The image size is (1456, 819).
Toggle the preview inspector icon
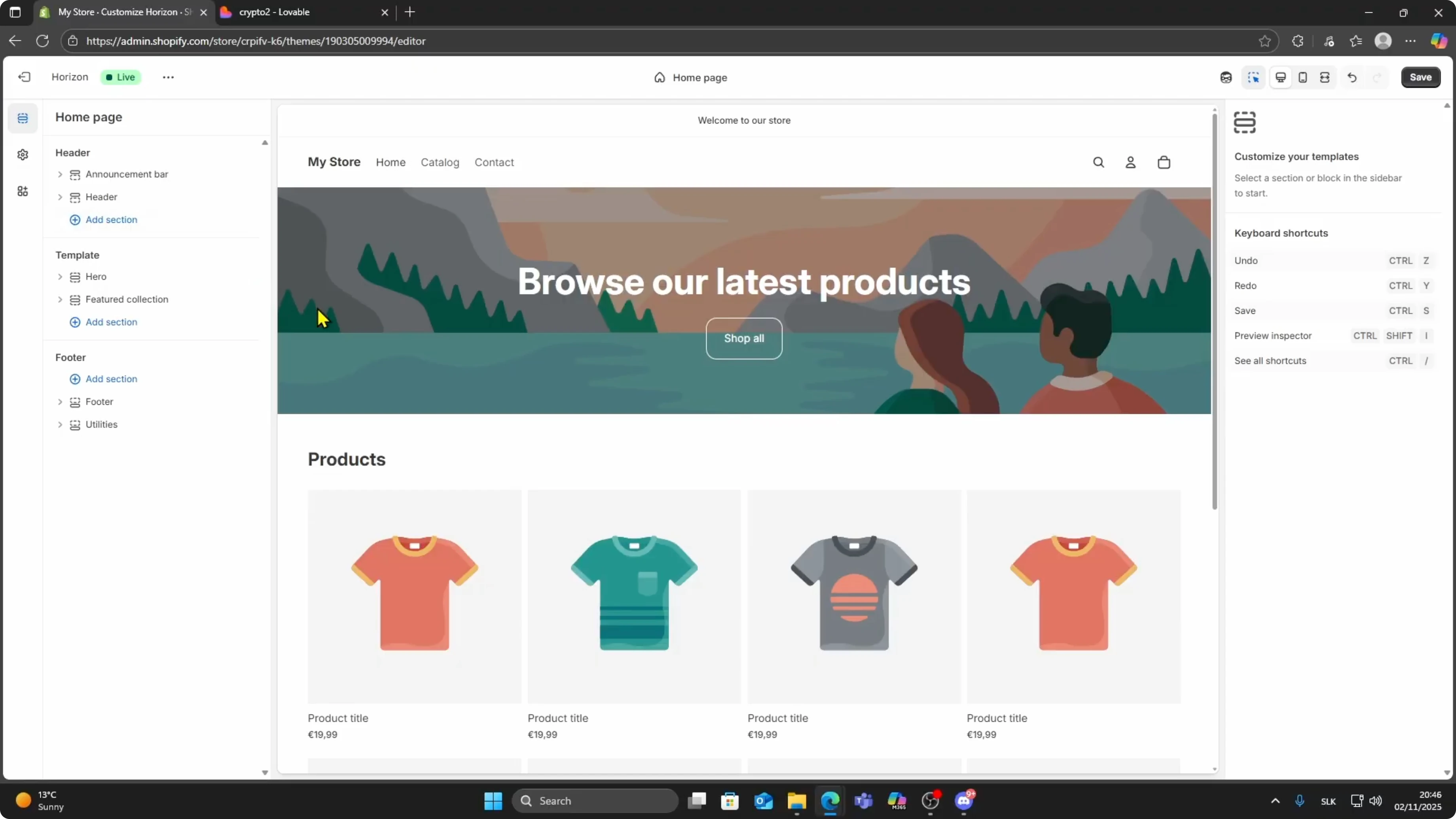(x=1254, y=78)
